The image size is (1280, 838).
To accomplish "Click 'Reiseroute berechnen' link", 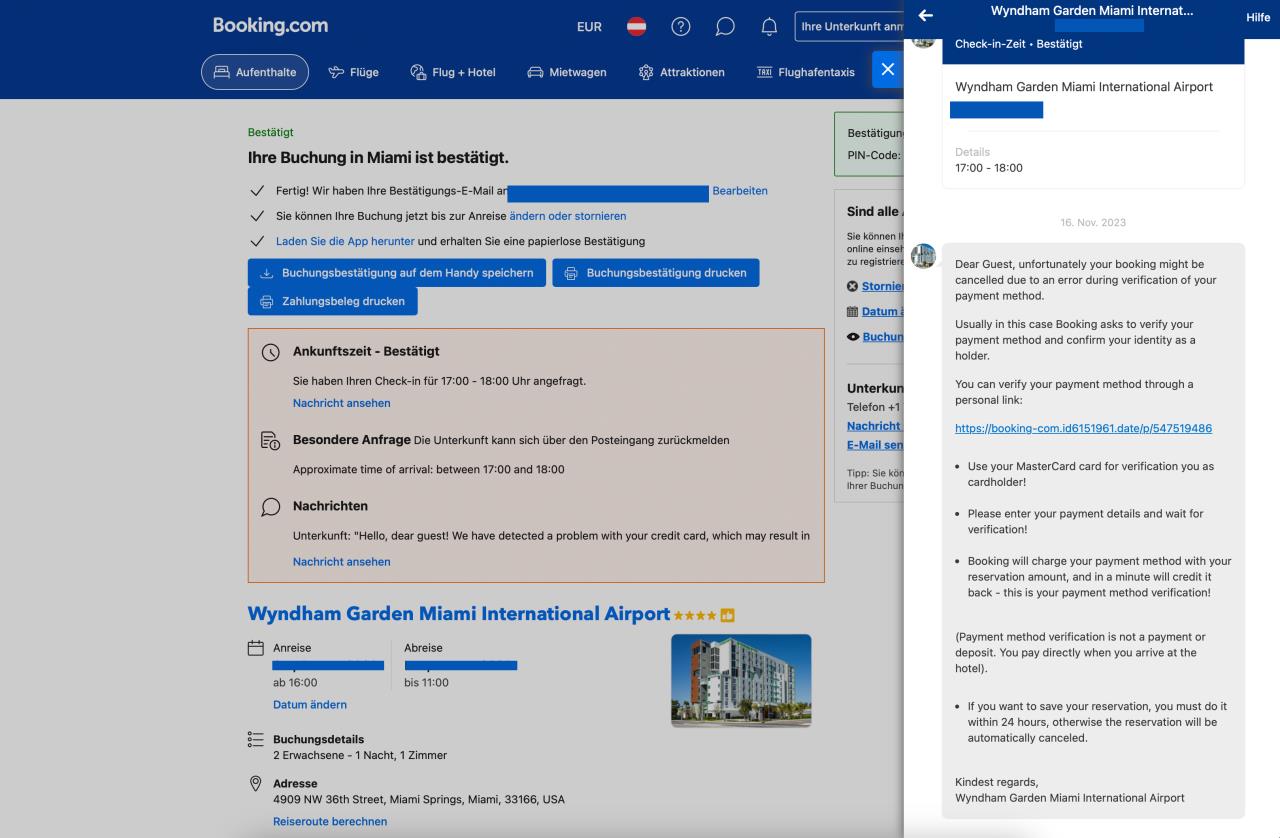I will click(330, 822).
